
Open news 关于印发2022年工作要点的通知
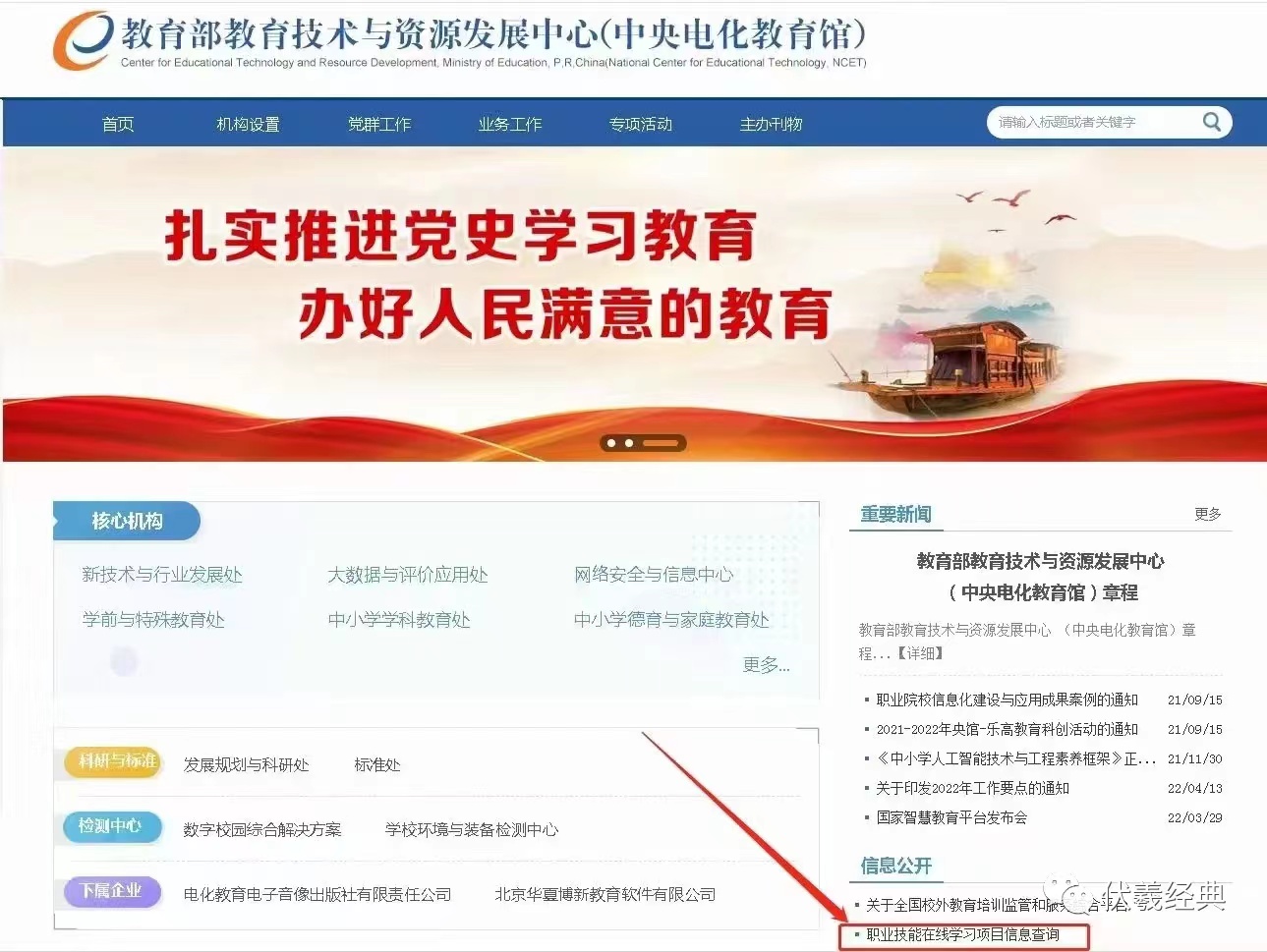(972, 788)
